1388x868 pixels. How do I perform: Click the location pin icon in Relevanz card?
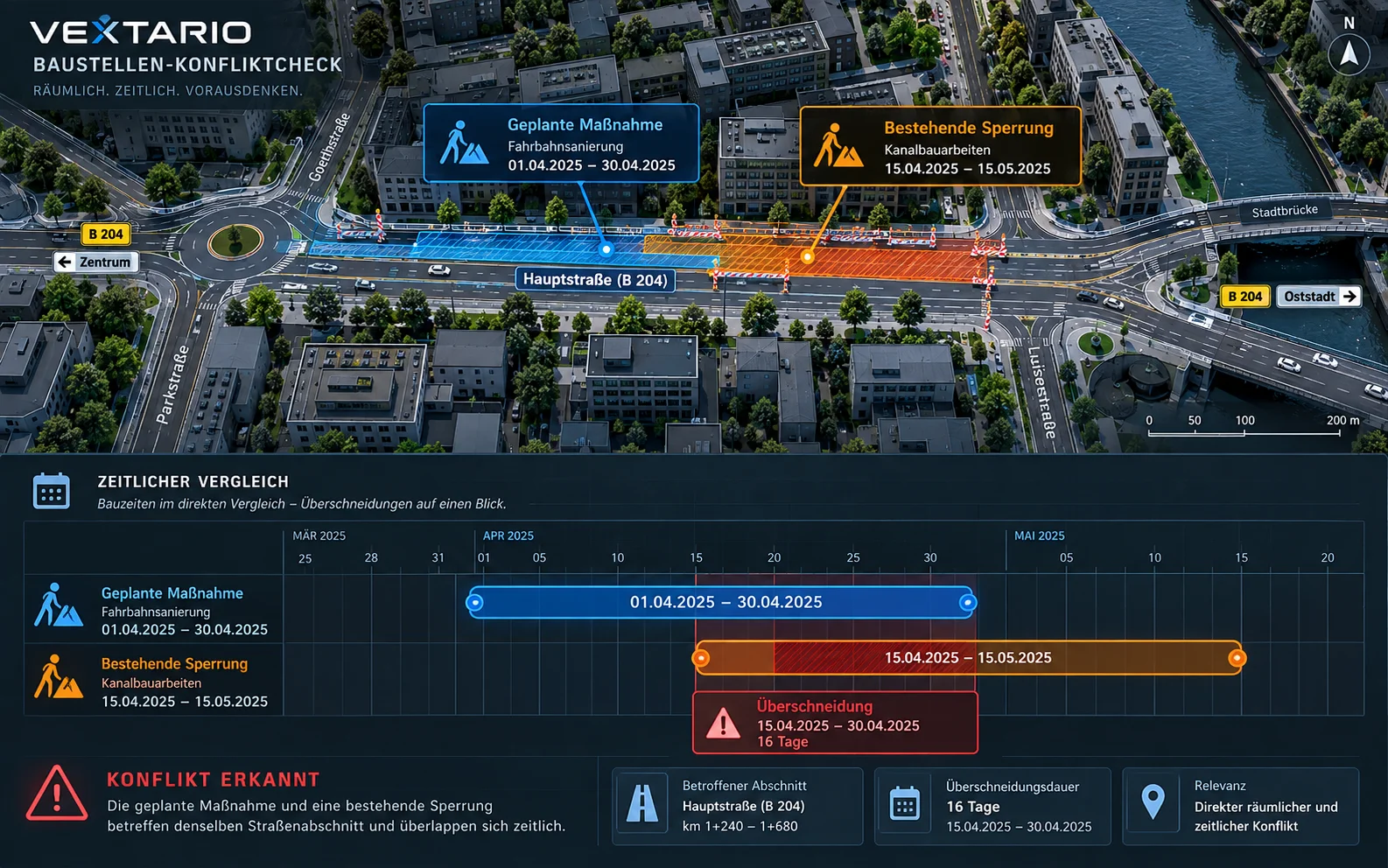1153,801
